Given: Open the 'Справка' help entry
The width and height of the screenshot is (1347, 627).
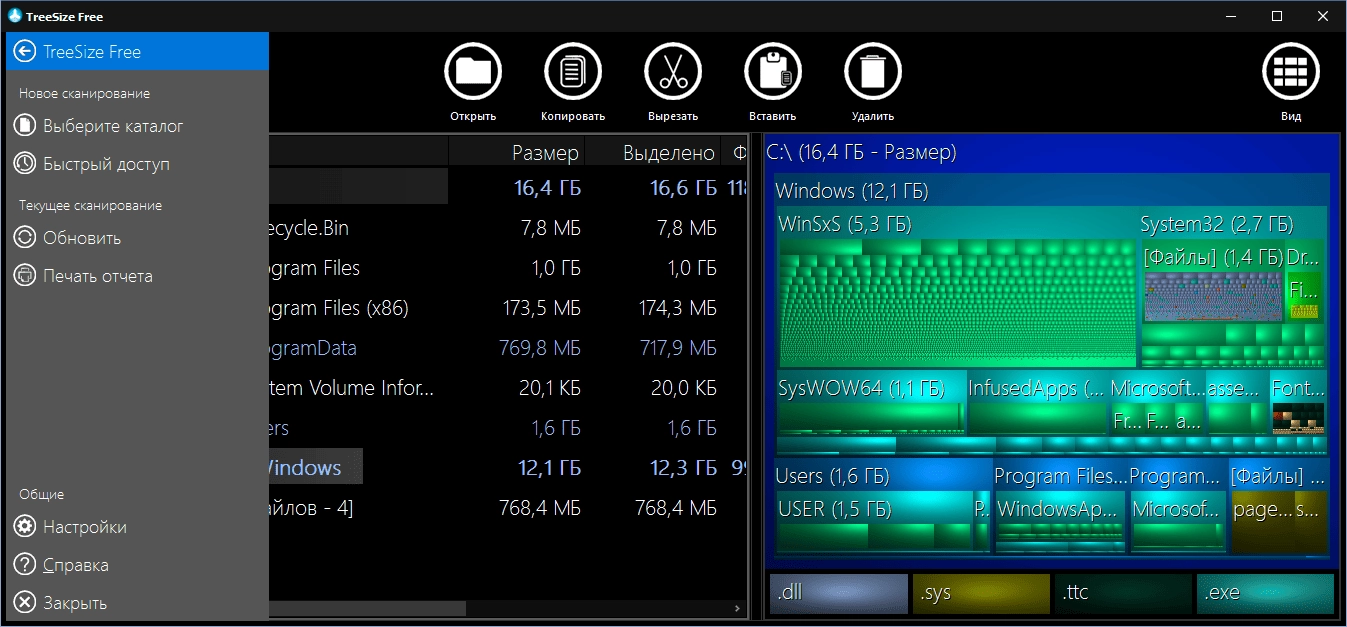Looking at the screenshot, I should (x=137, y=565).
